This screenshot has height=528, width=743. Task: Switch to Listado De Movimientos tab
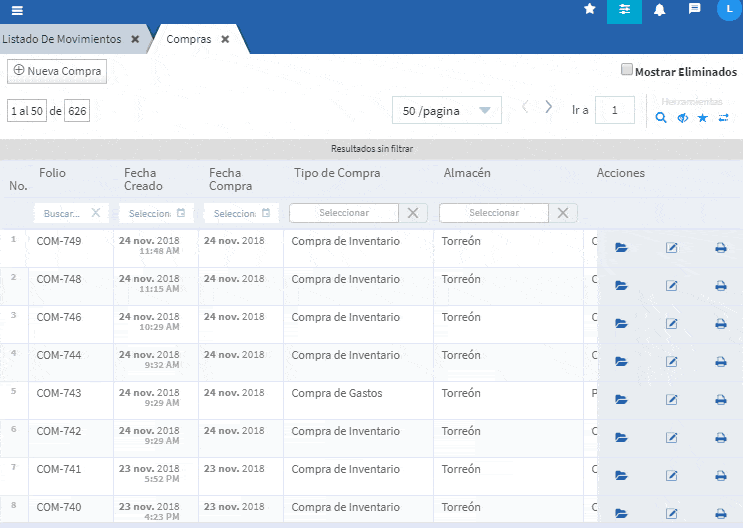tap(62, 39)
